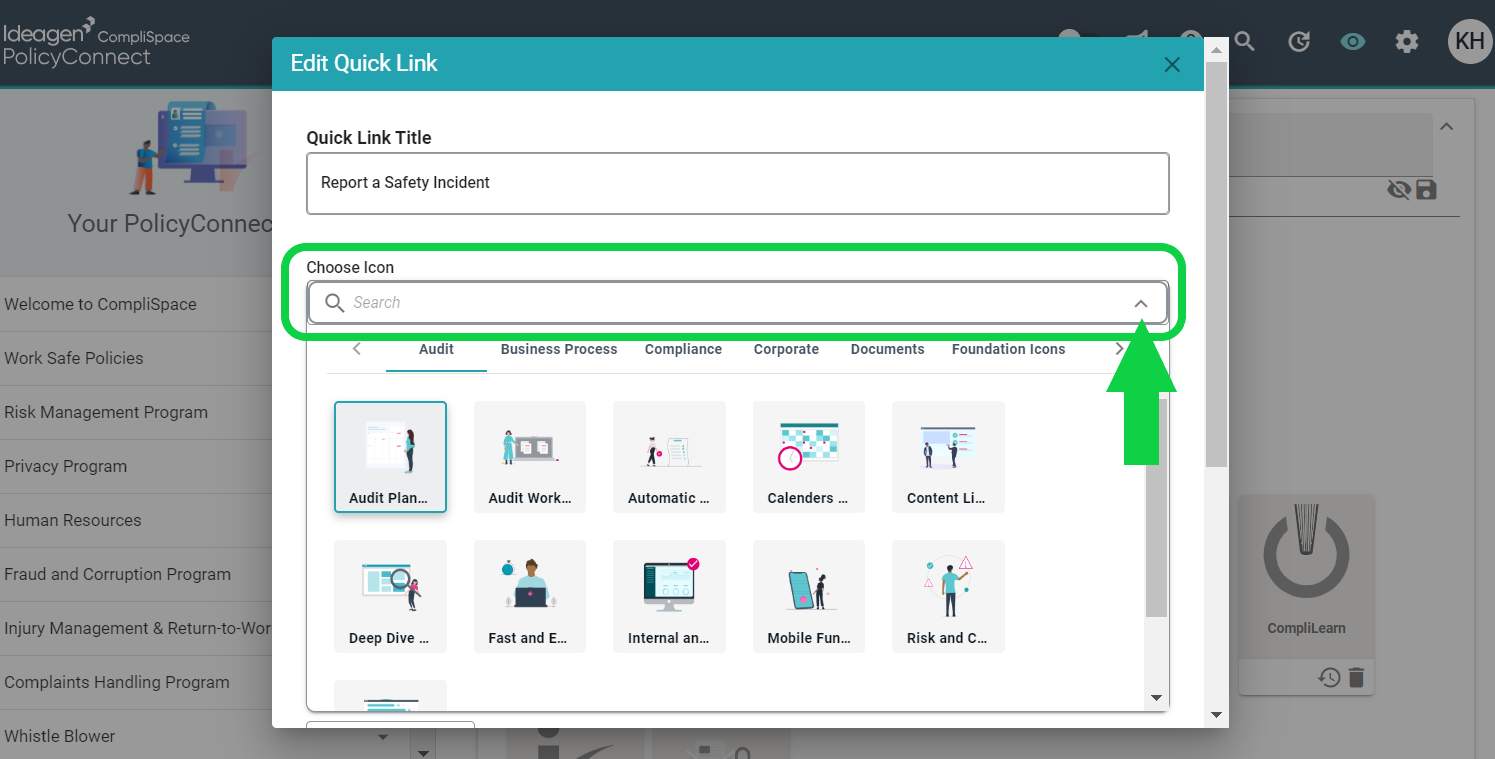
Task: Open settings gear in the header
Action: (x=1407, y=41)
